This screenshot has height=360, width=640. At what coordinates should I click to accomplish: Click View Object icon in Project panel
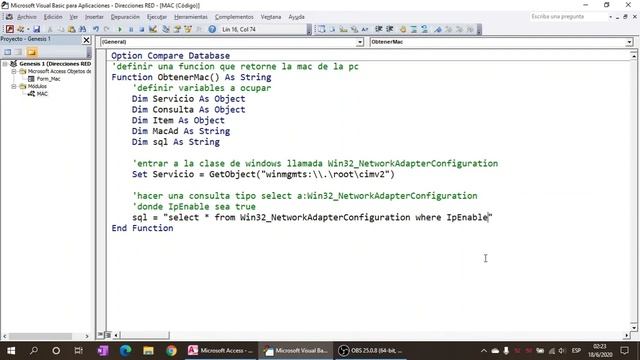click(18, 52)
